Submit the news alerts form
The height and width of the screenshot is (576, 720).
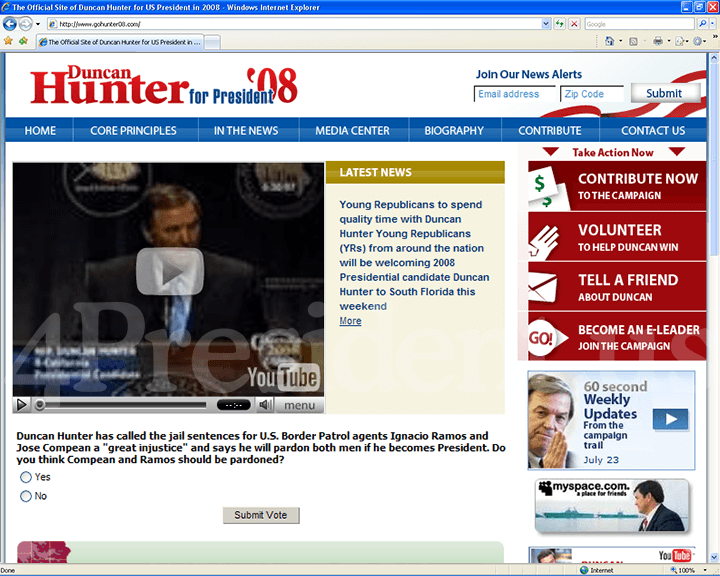665,93
